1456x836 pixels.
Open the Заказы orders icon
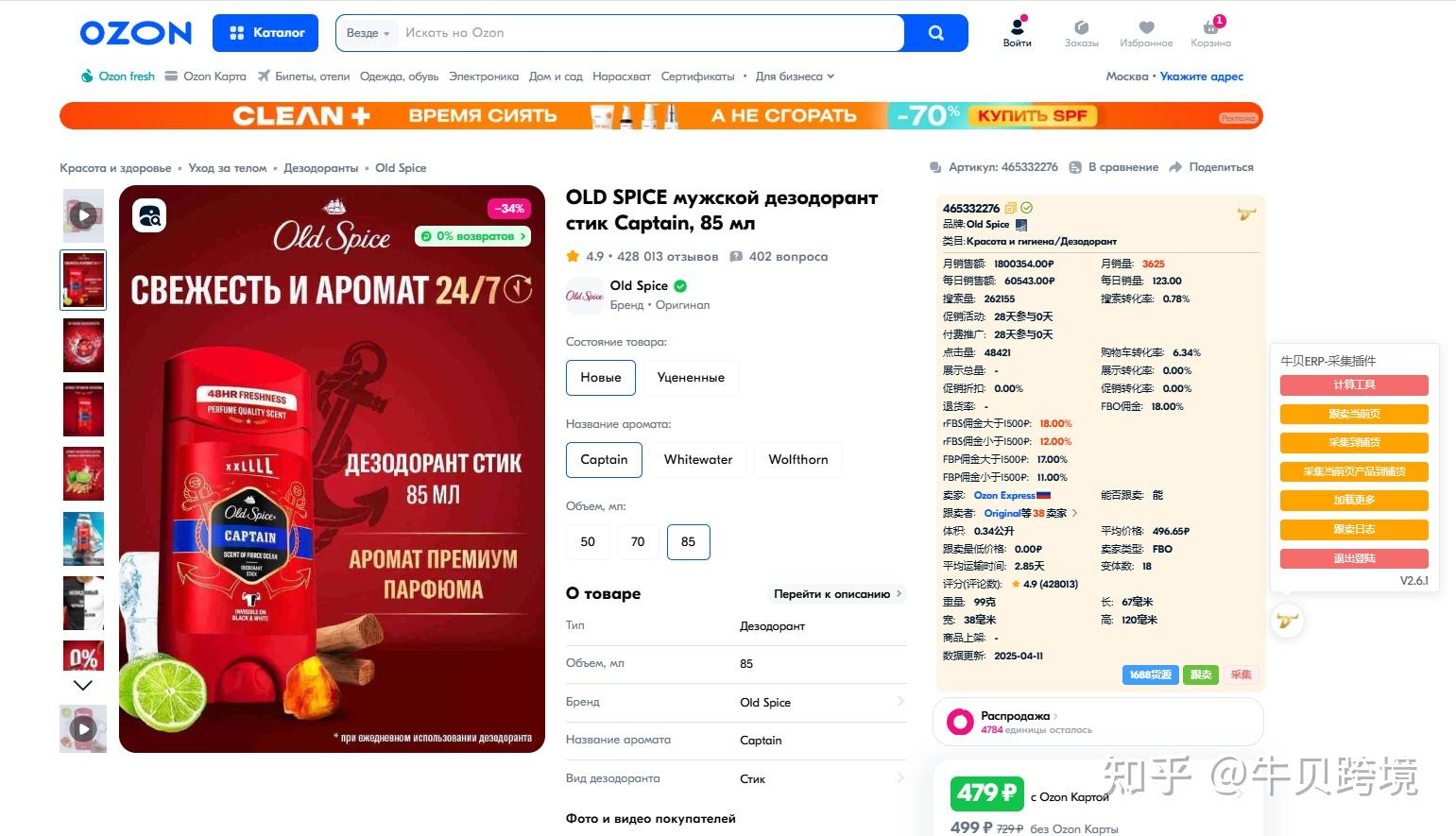pyautogui.click(x=1082, y=27)
